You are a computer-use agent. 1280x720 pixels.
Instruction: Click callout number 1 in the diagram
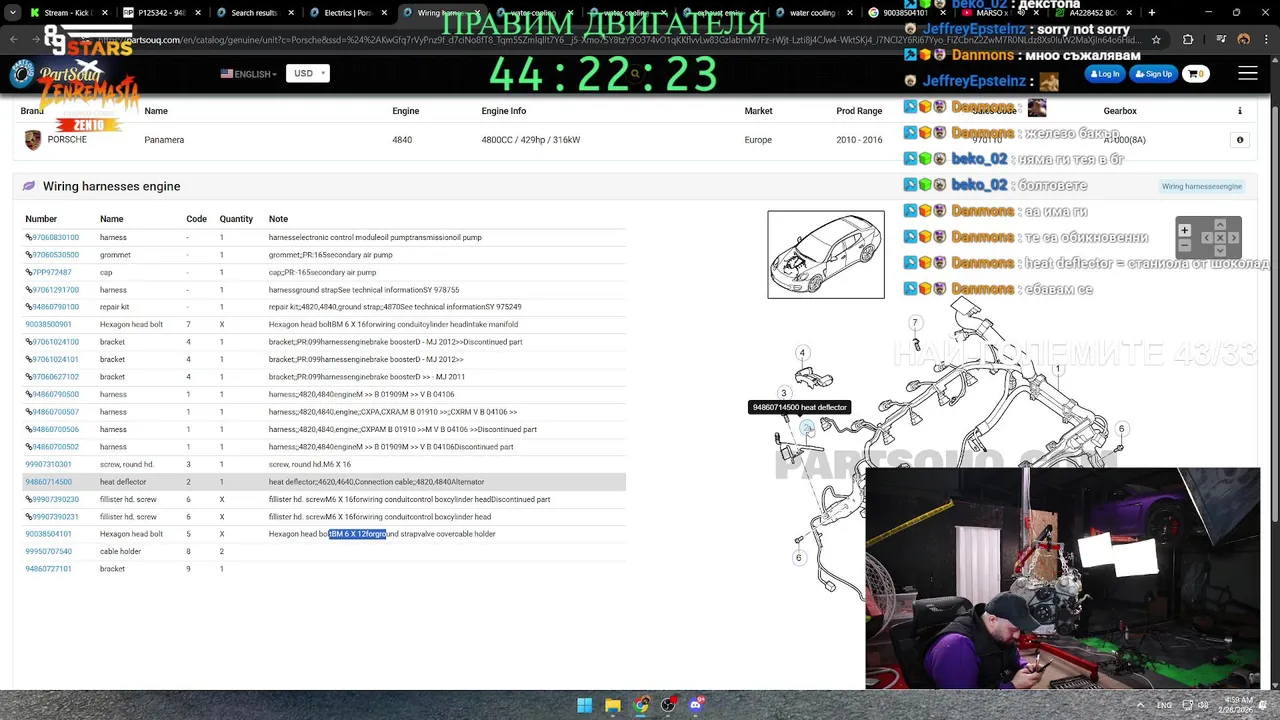(x=1057, y=369)
